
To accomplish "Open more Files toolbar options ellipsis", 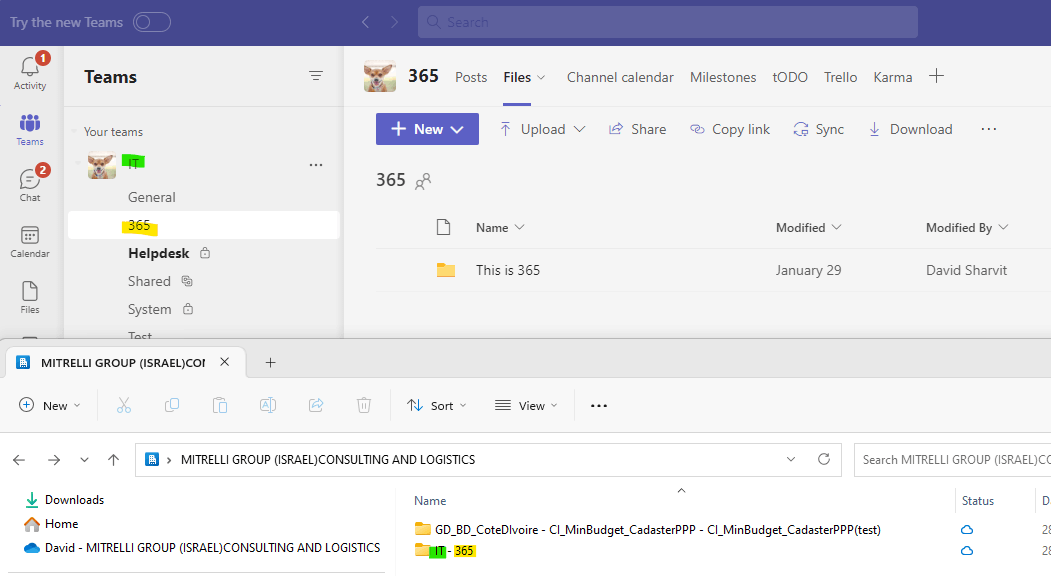I will [989, 129].
